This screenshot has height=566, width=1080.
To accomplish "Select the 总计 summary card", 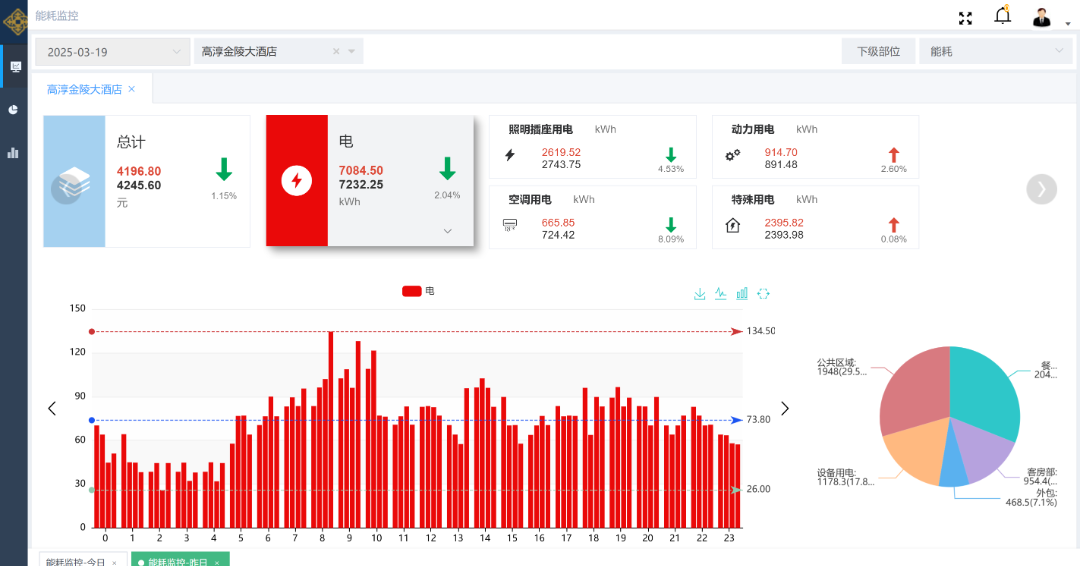I will [147, 181].
